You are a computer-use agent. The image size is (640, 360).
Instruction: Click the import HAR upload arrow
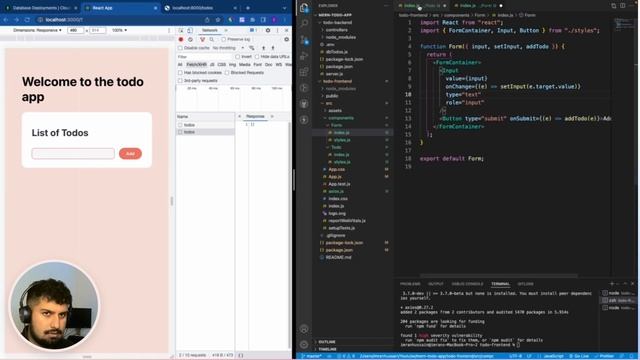pos(264,48)
